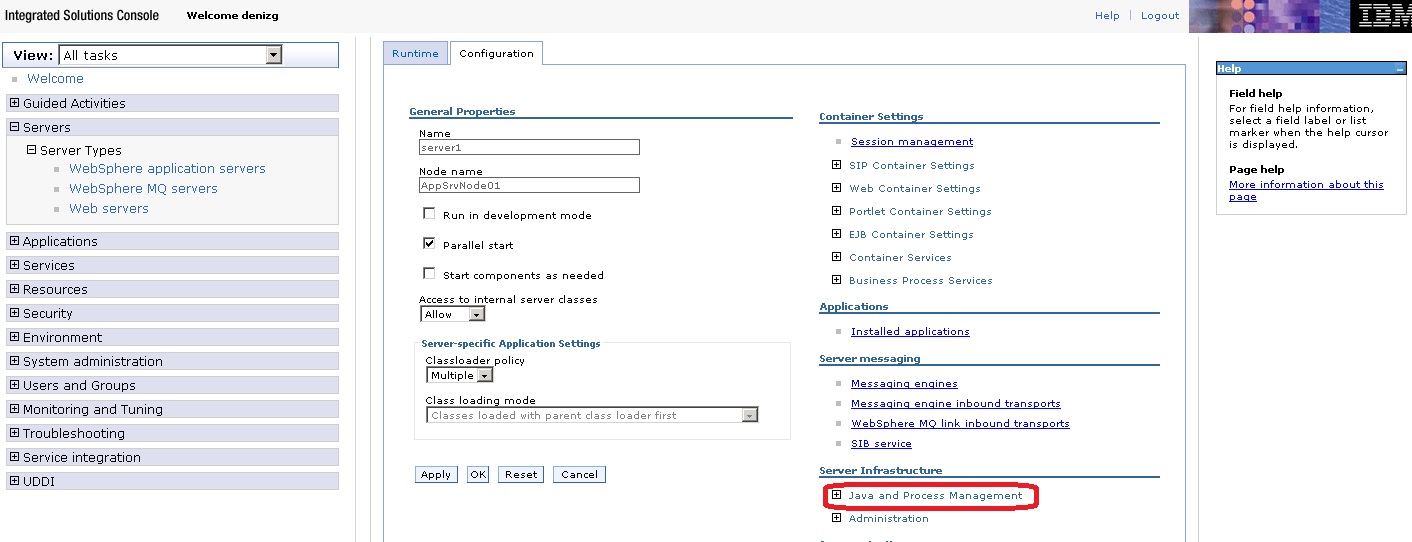
Task: Open Access to internal server classes dropdown
Action: point(476,314)
